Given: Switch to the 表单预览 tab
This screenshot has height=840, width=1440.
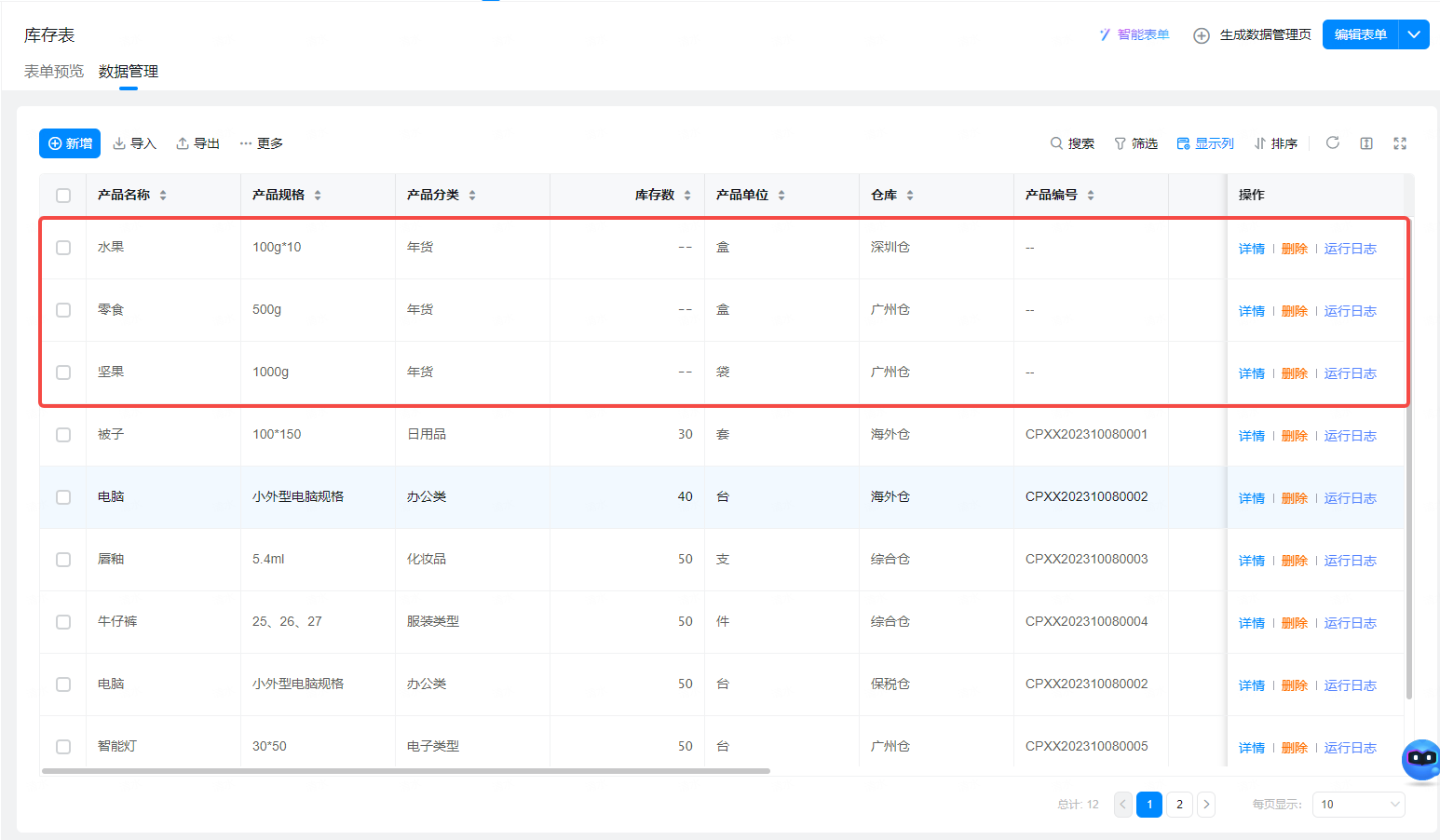Looking at the screenshot, I should [54, 72].
